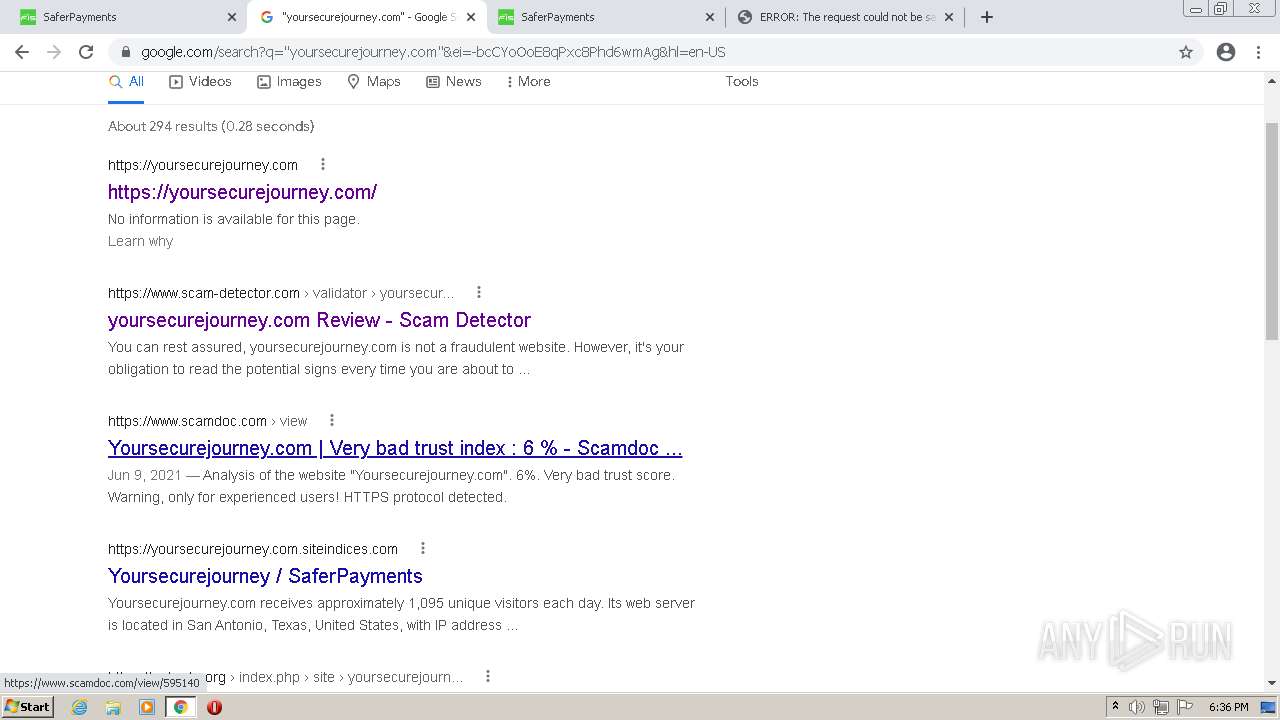This screenshot has width=1280, height=720.
Task: Switch to the ERROR: The request tab
Action: tap(845, 17)
